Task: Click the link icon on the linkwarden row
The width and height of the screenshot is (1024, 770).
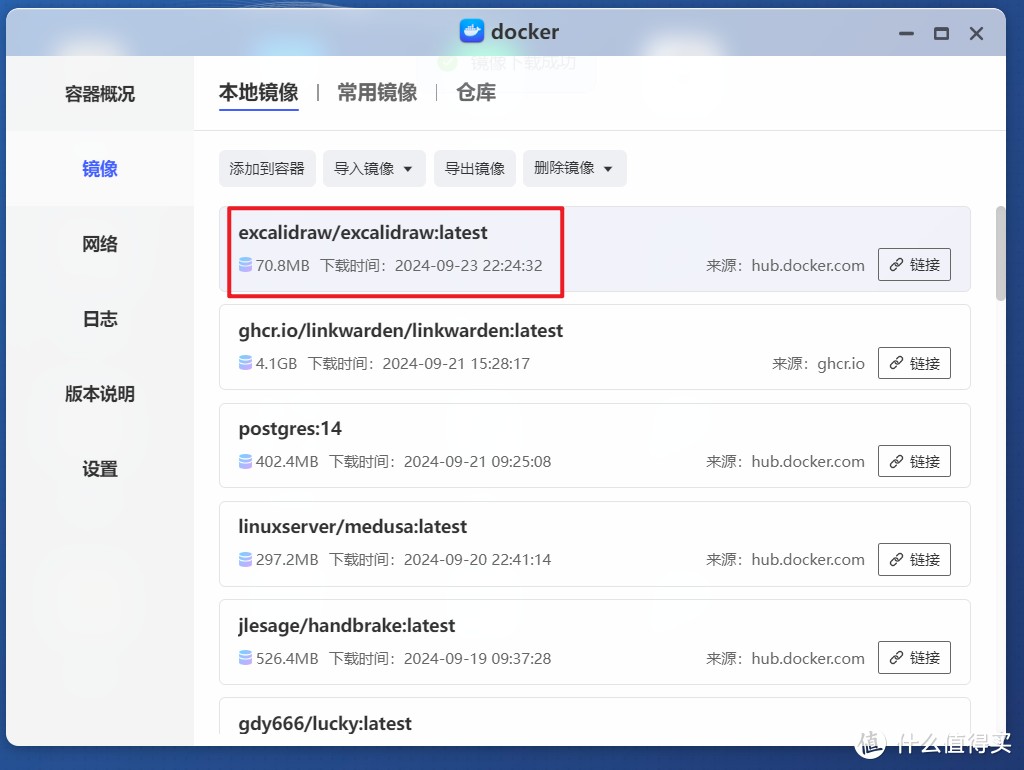Action: point(897,363)
